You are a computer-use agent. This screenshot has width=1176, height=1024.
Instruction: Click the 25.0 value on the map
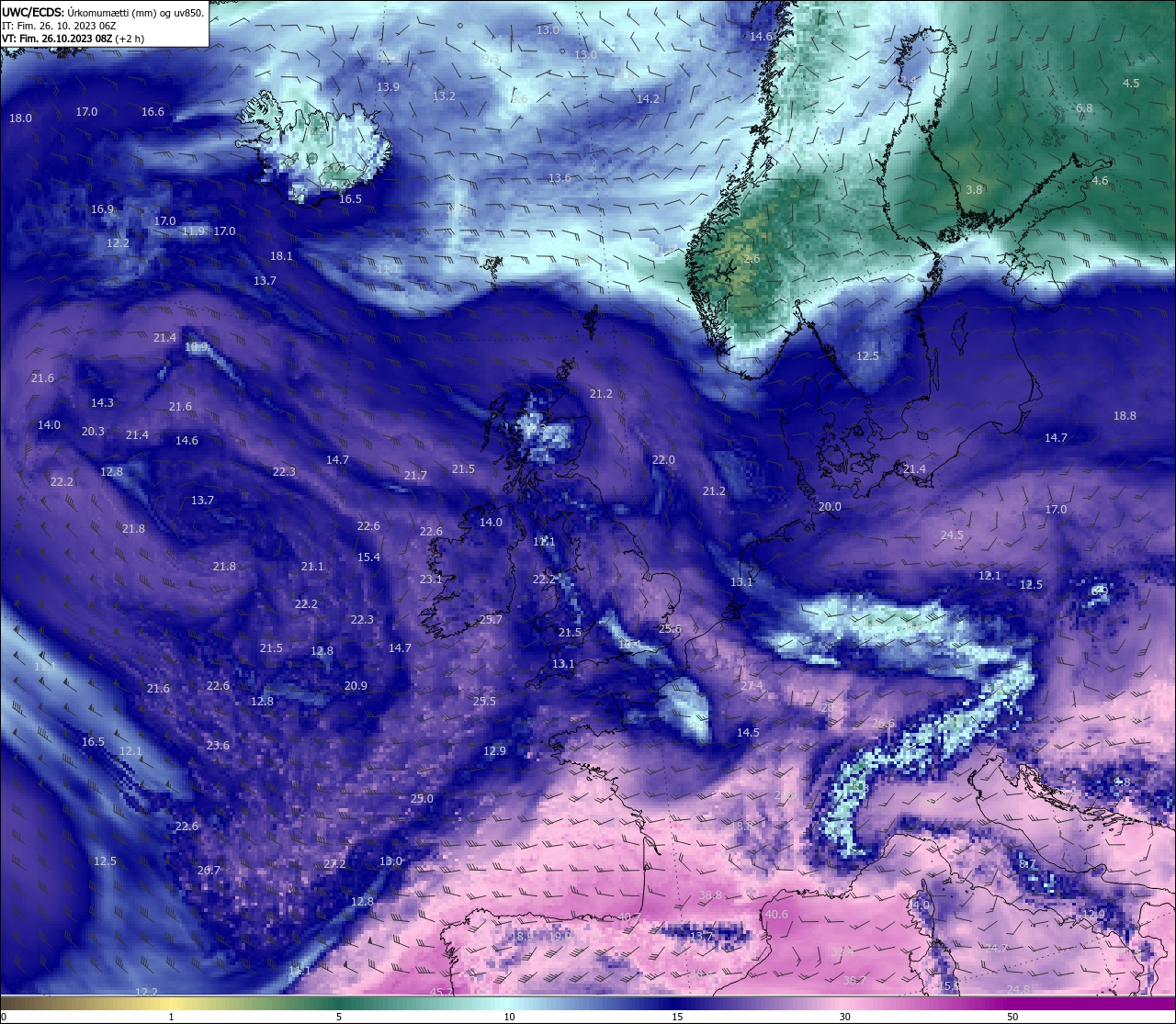point(422,799)
